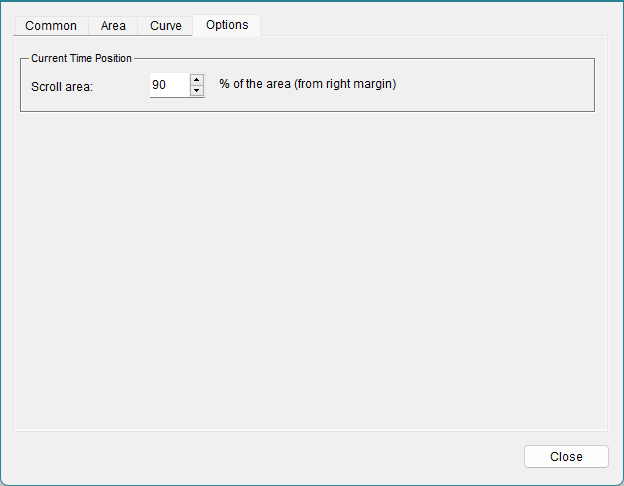Open the Area tab
The height and width of the screenshot is (486, 624).
(113, 26)
